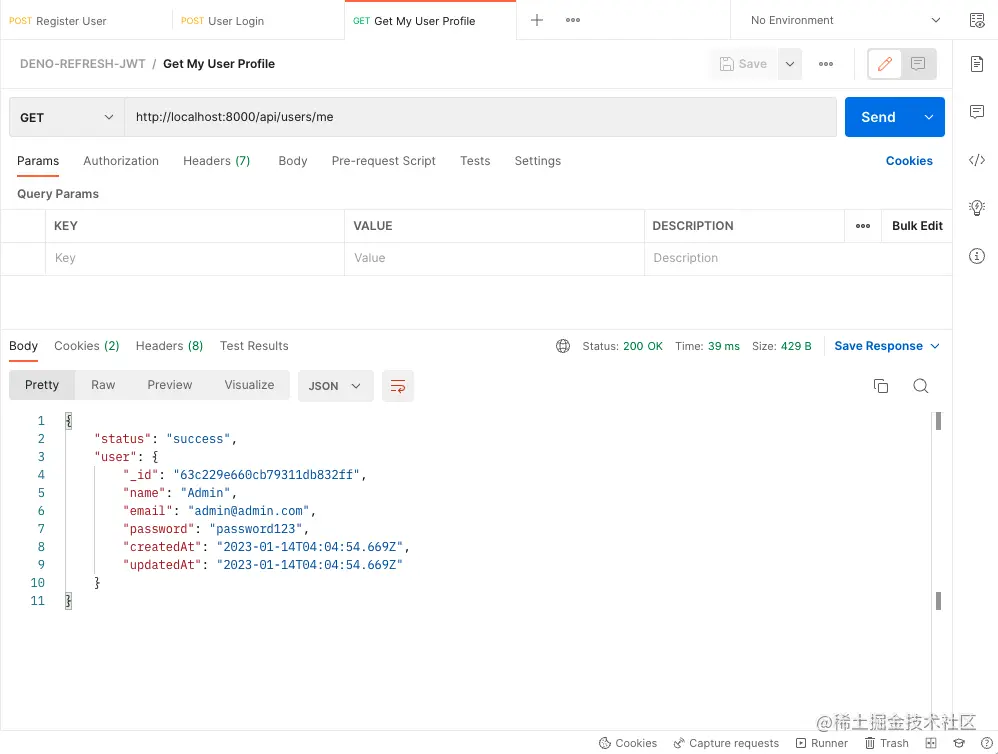
Task: Switch to edit mode with pencil icon
Action: (x=885, y=64)
